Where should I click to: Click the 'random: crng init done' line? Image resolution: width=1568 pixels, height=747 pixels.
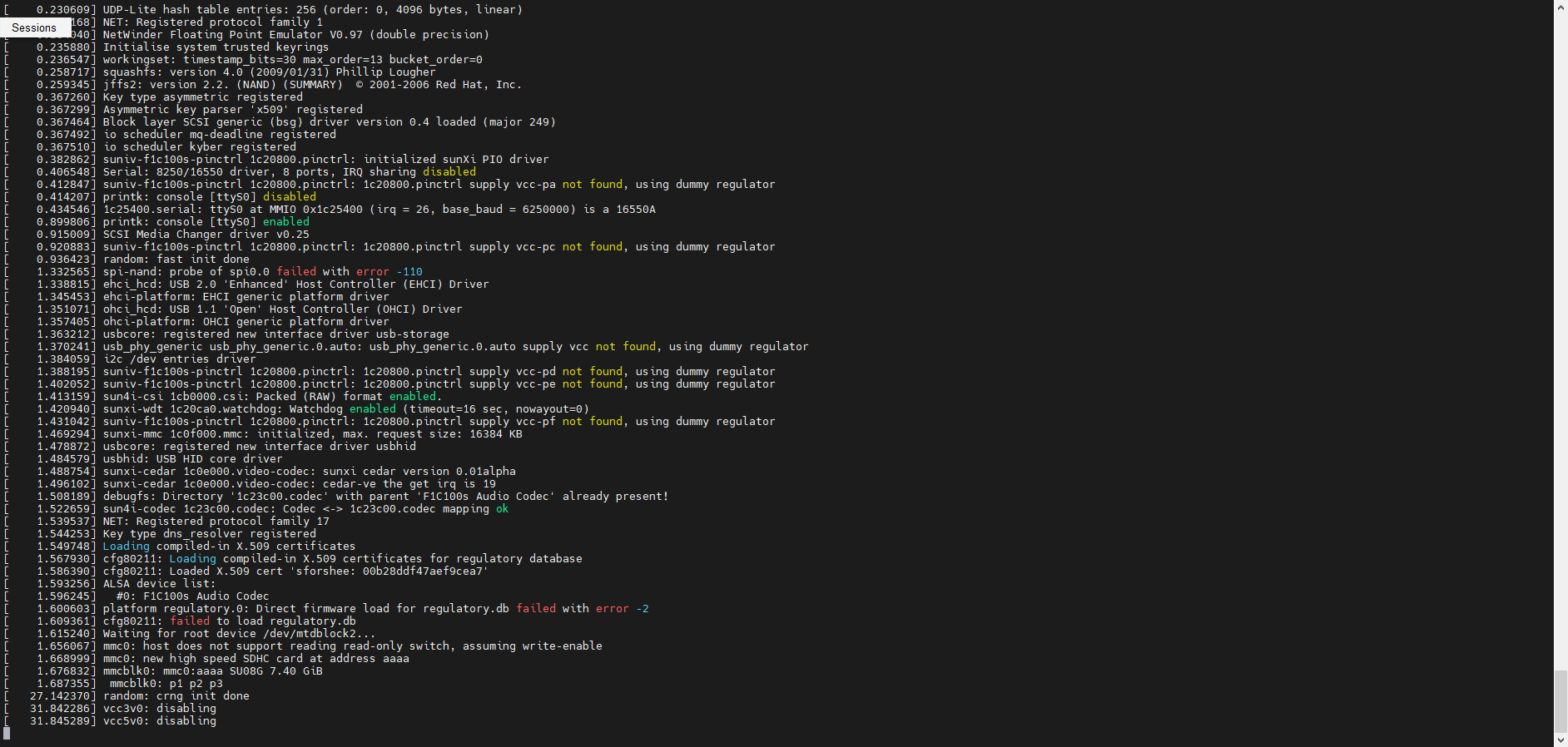[176, 696]
